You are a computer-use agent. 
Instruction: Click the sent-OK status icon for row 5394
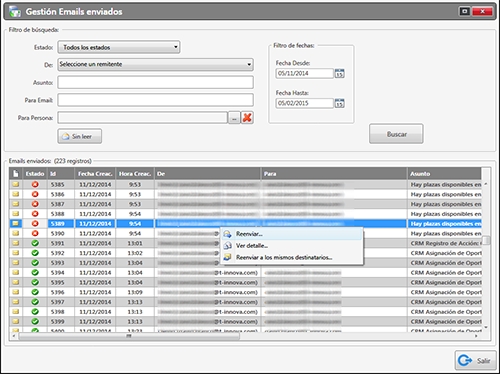35,272
